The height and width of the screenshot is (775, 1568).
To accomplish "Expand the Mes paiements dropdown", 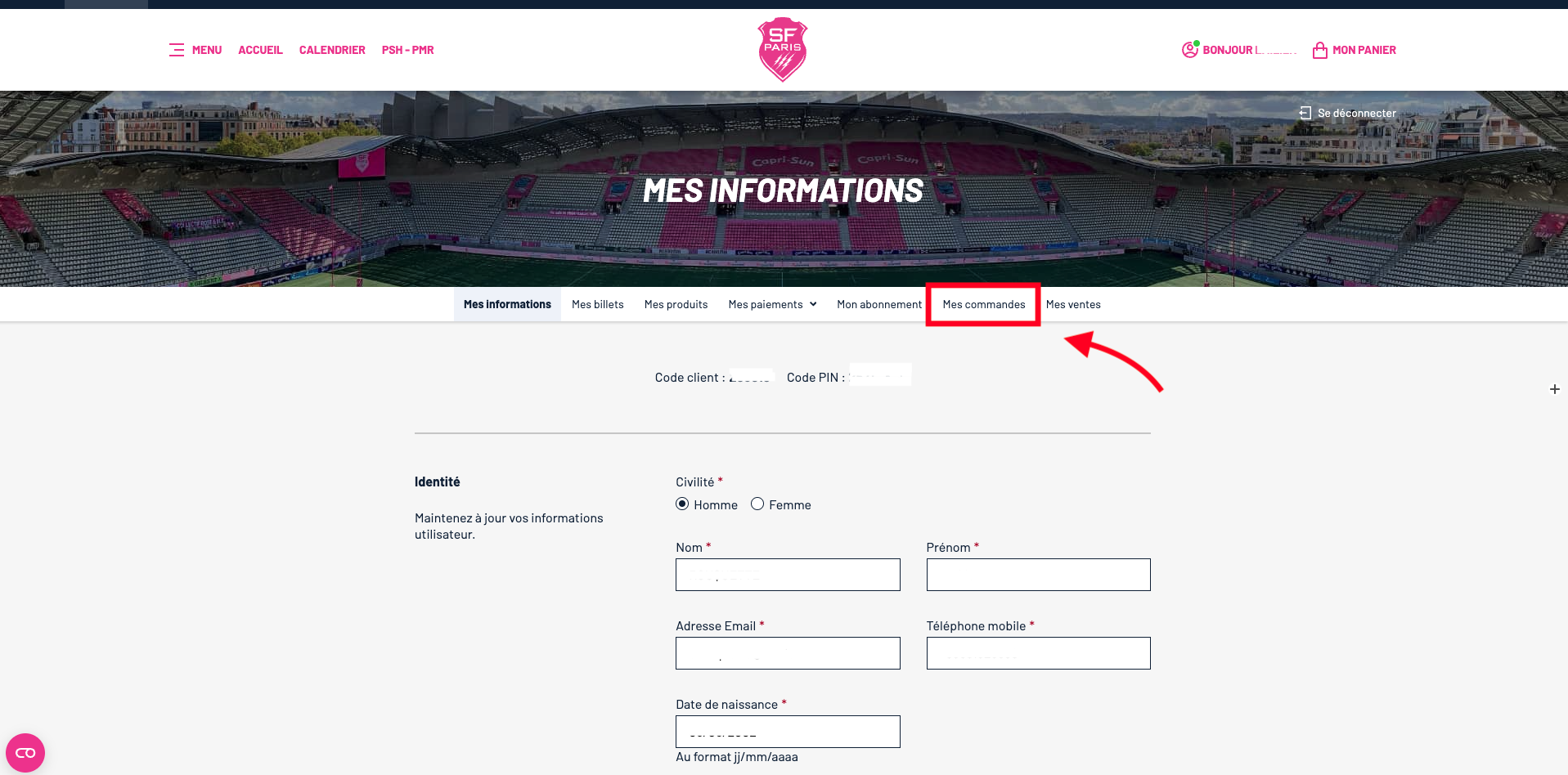I will click(772, 304).
